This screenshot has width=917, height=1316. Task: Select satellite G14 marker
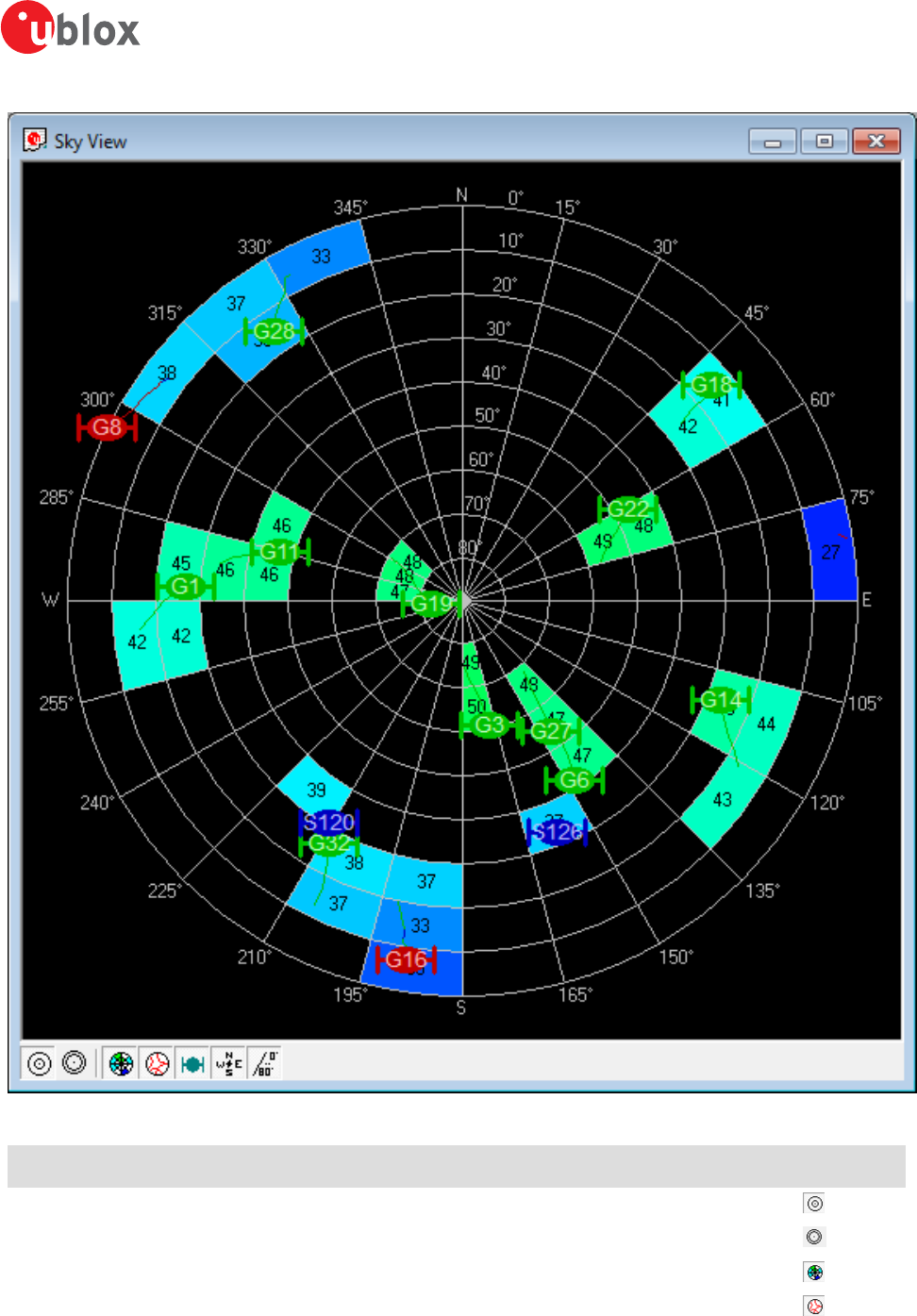click(x=721, y=700)
